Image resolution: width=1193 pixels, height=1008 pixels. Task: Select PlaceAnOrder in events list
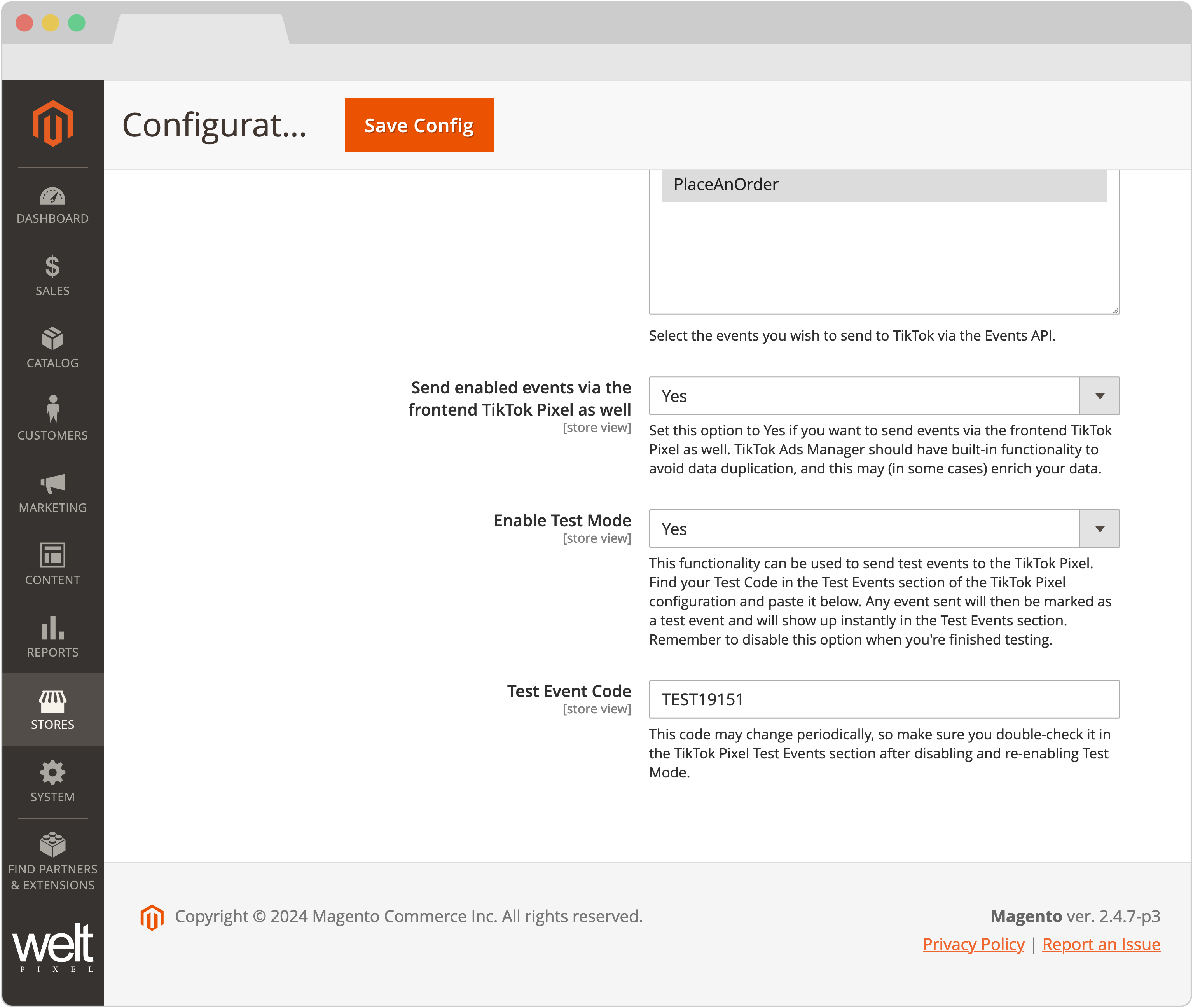pyautogui.click(x=883, y=185)
